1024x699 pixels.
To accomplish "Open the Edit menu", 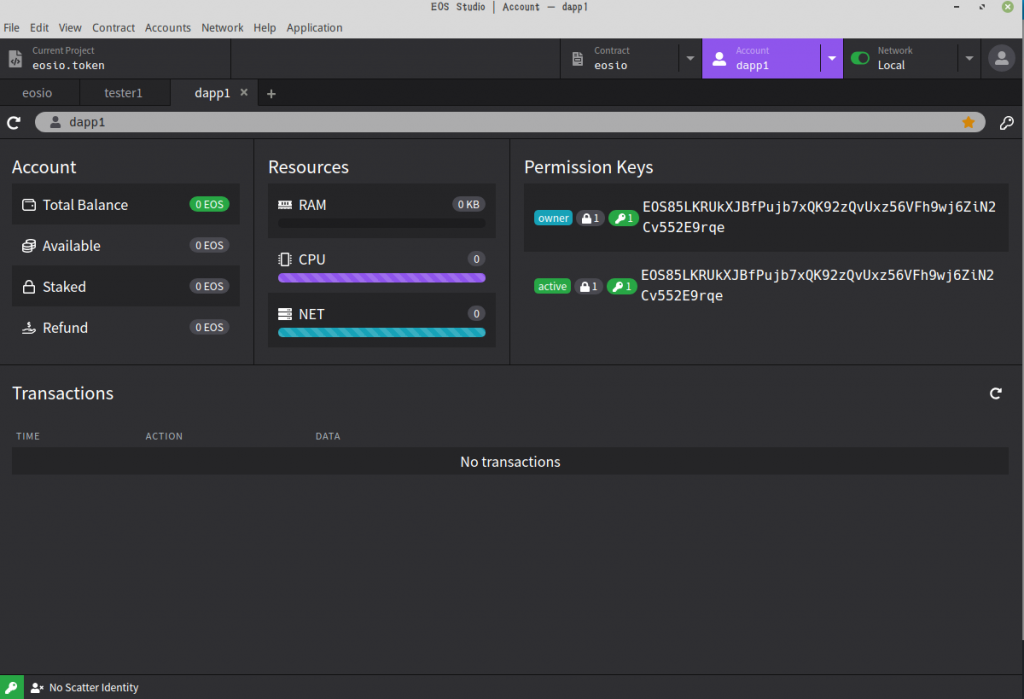I will [x=39, y=27].
